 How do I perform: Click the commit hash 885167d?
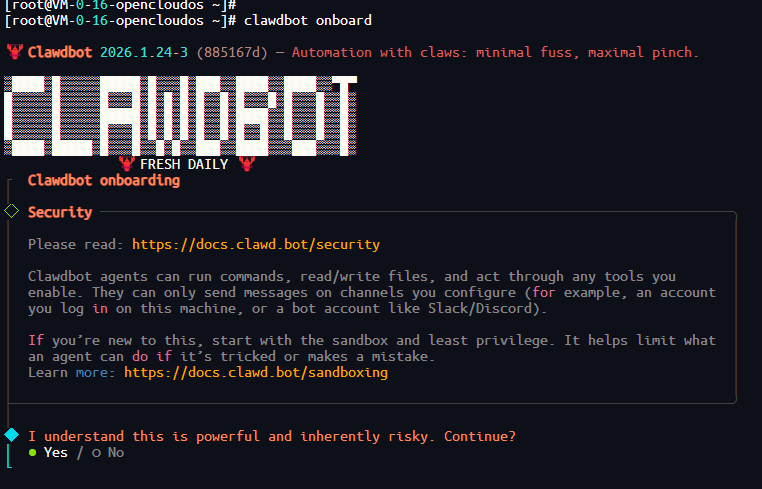(x=232, y=52)
